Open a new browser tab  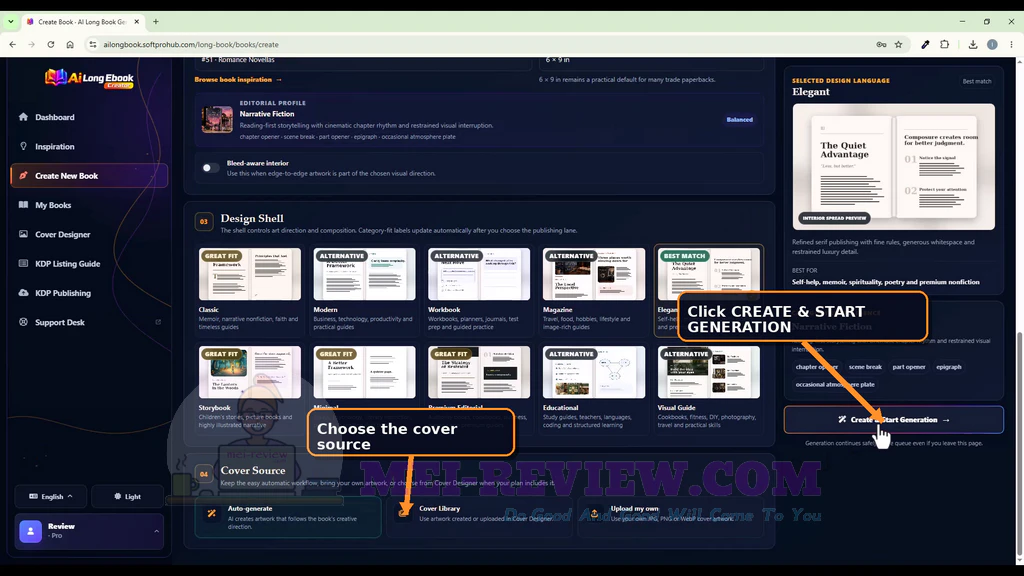pyautogui.click(x=155, y=22)
